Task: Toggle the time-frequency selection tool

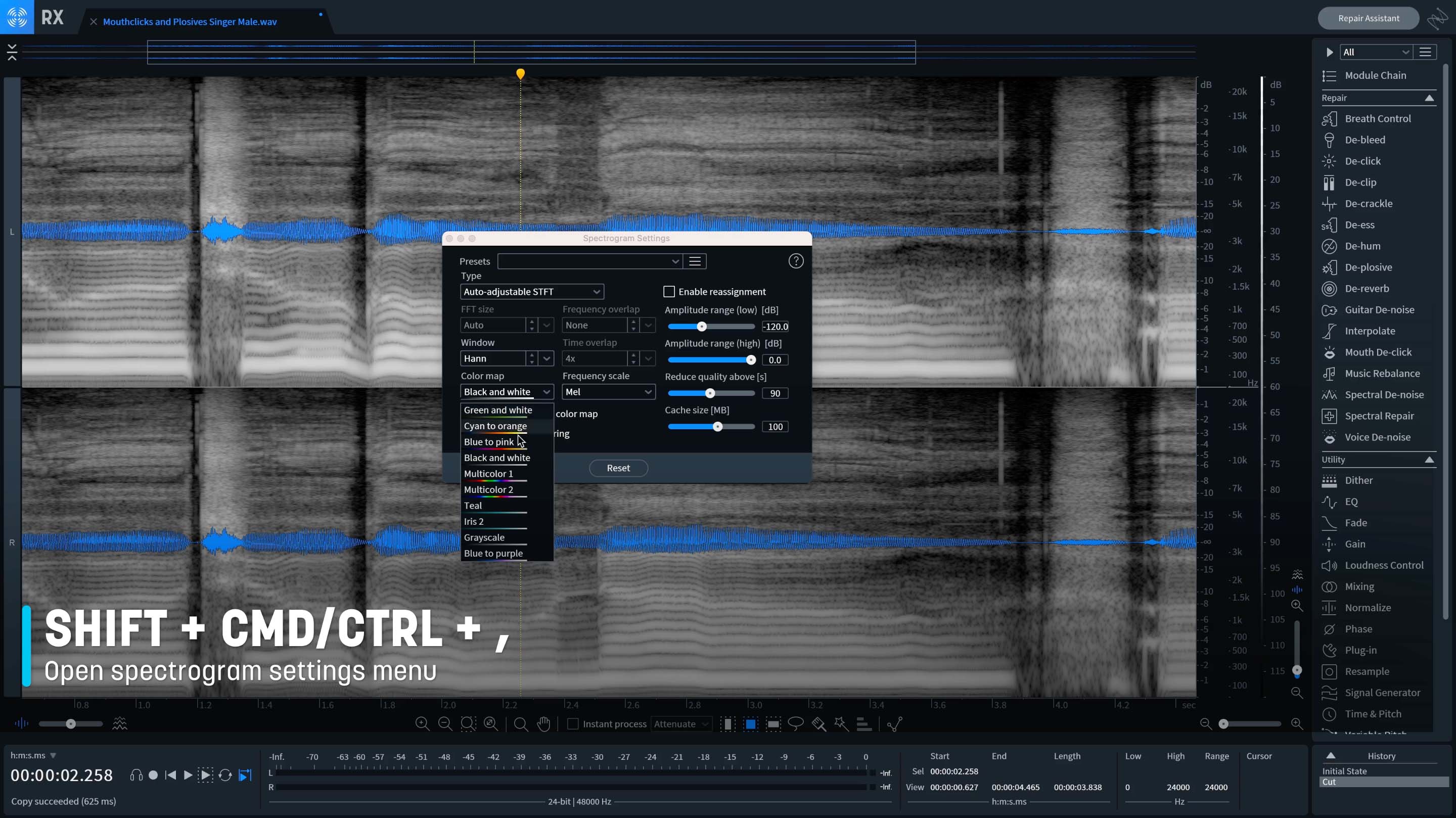Action: point(751,723)
